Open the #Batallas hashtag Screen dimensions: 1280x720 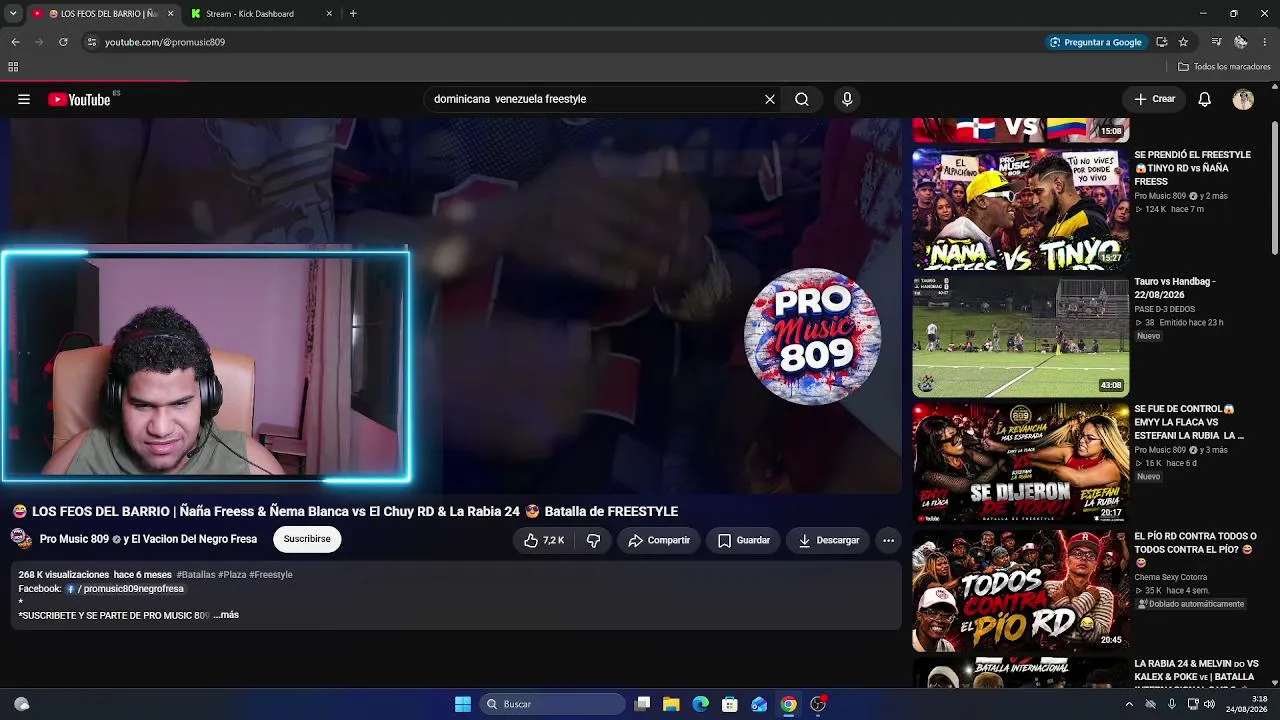tap(195, 575)
